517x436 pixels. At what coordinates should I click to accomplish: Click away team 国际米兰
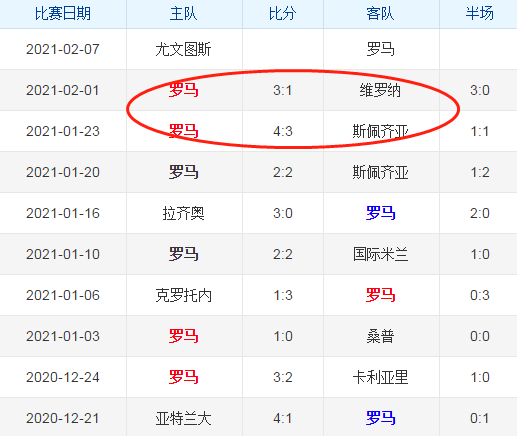381,254
